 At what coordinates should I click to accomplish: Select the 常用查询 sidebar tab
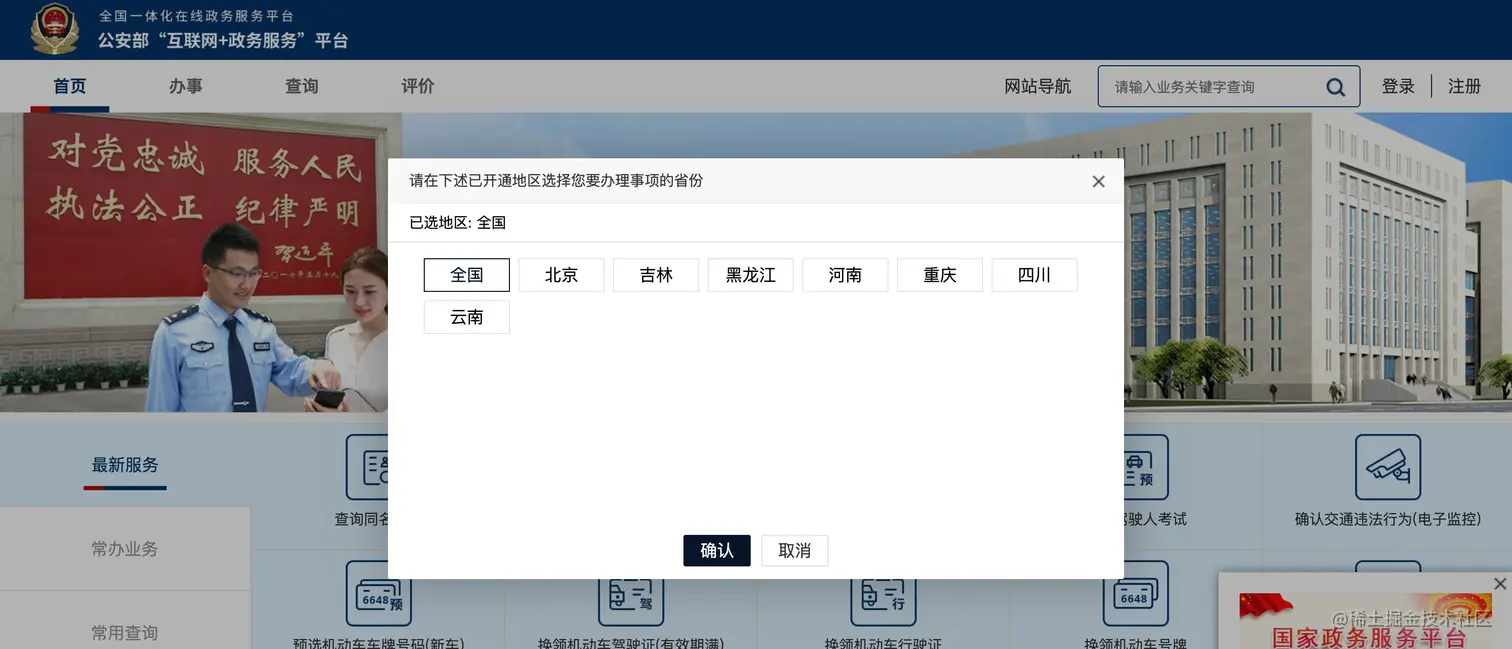[x=125, y=620]
